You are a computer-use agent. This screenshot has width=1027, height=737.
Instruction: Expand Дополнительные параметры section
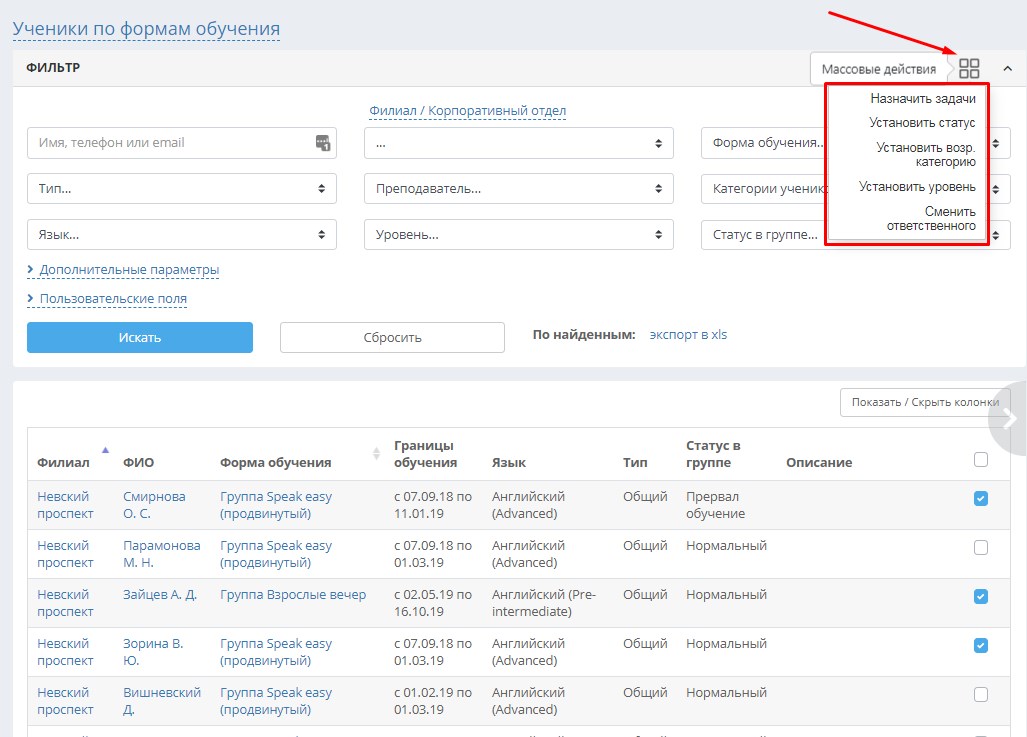click(x=123, y=270)
